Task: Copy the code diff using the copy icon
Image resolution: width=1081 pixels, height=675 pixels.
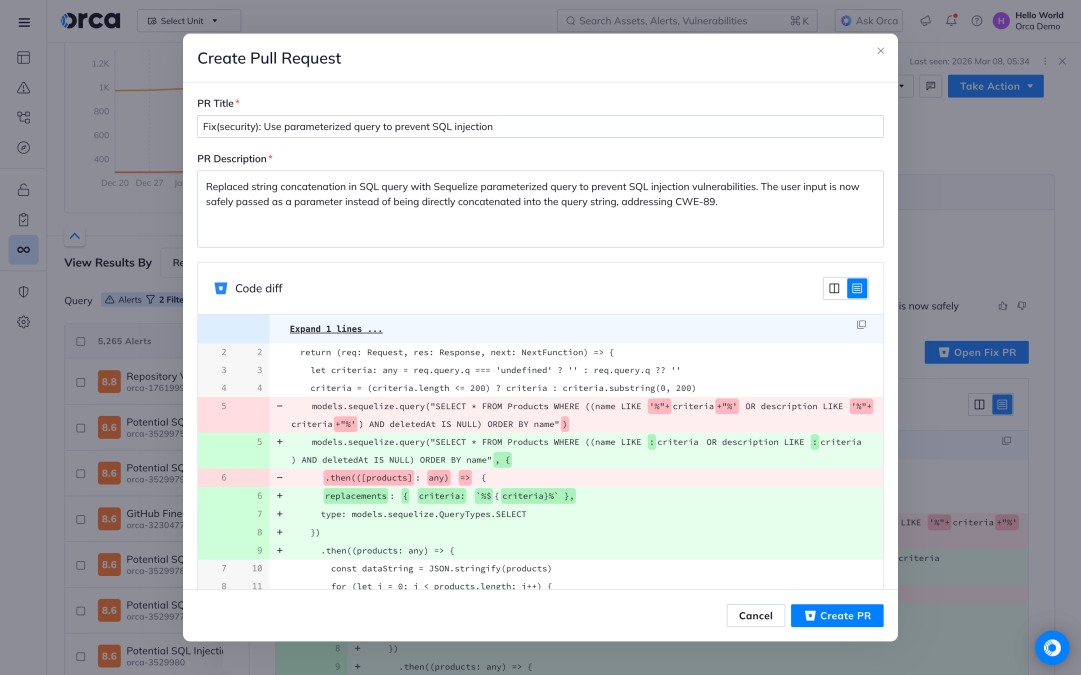Action: pos(861,325)
